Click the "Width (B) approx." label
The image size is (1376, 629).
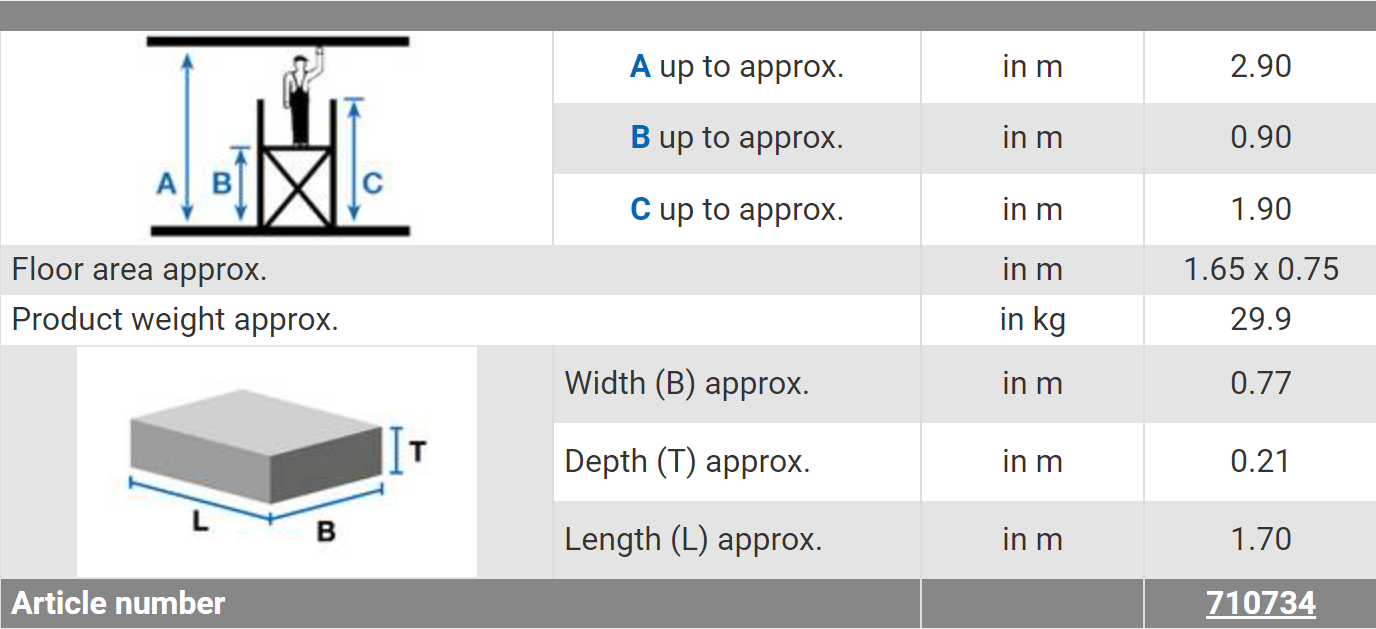(x=686, y=384)
